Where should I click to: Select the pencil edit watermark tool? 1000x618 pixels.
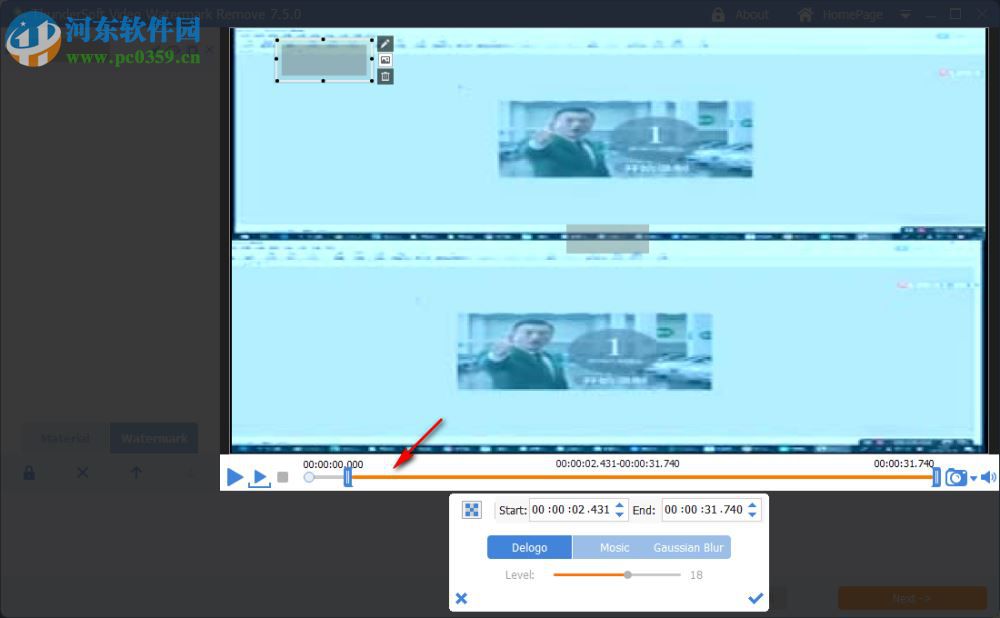pos(385,43)
